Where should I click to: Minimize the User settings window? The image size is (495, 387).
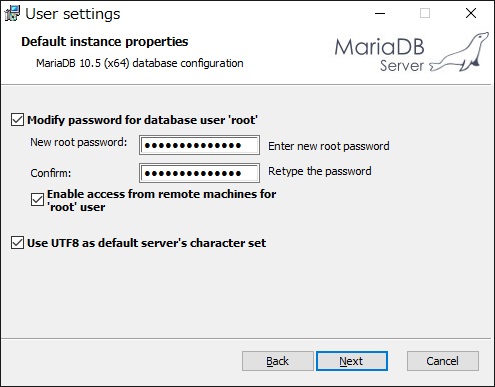(380, 13)
